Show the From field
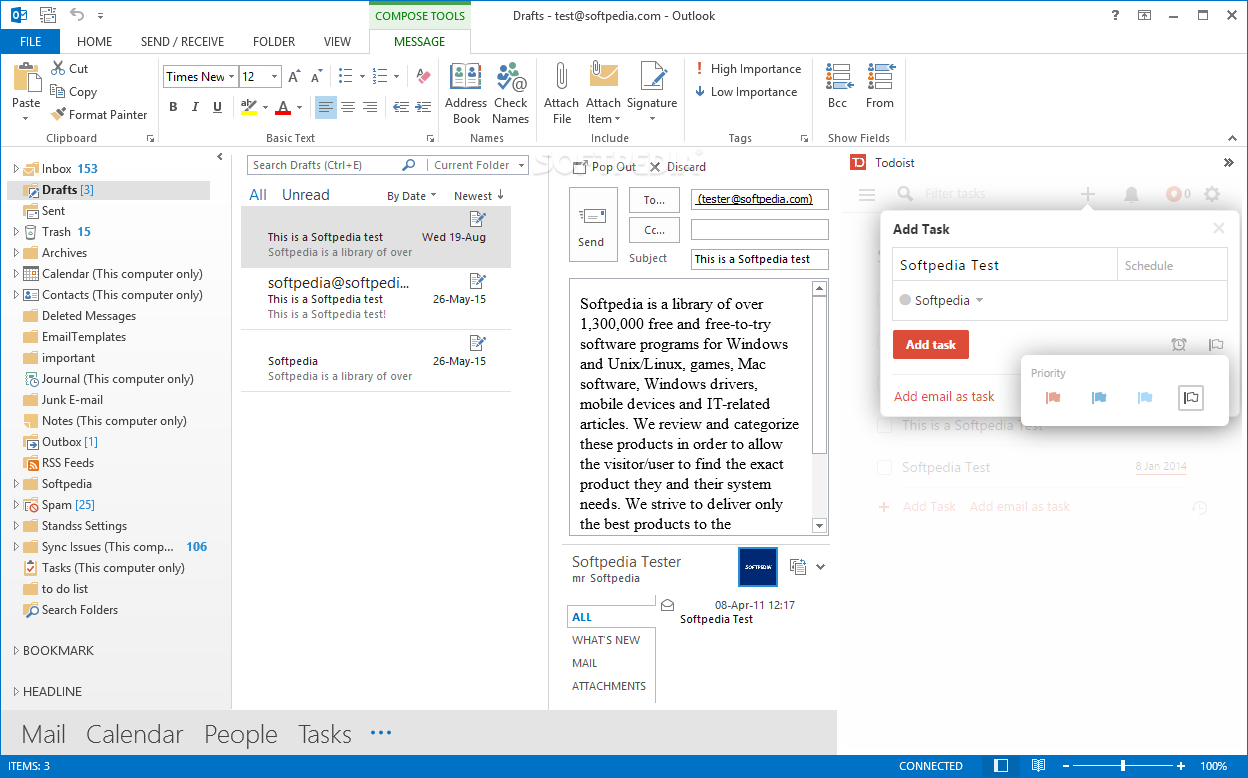 880,86
